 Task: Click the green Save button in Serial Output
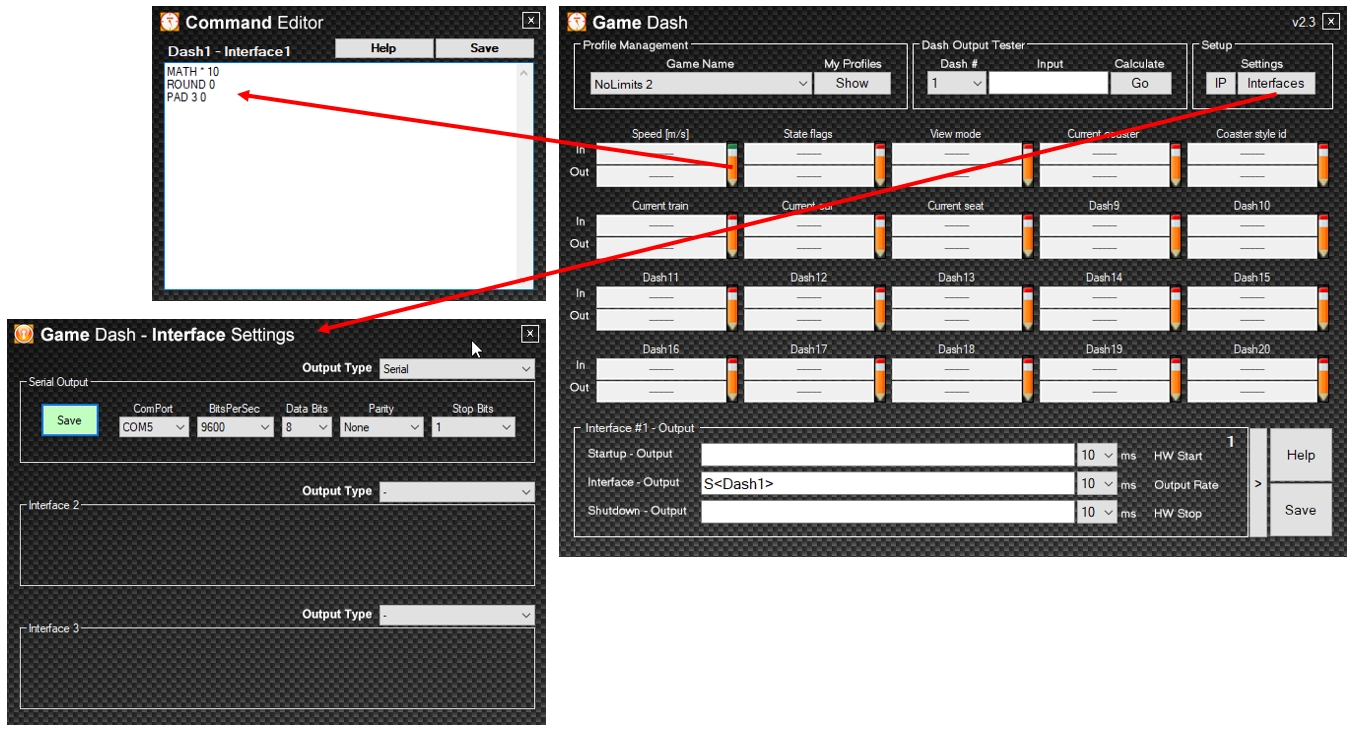pos(69,420)
